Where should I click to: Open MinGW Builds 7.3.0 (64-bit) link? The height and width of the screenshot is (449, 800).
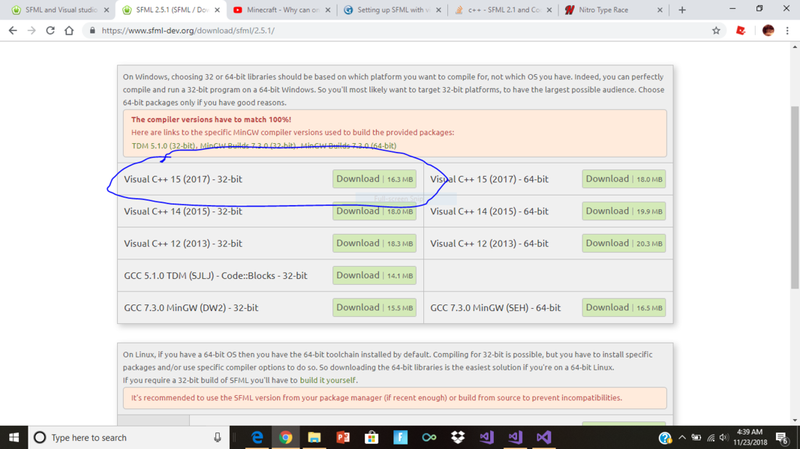pyautogui.click(x=348, y=146)
